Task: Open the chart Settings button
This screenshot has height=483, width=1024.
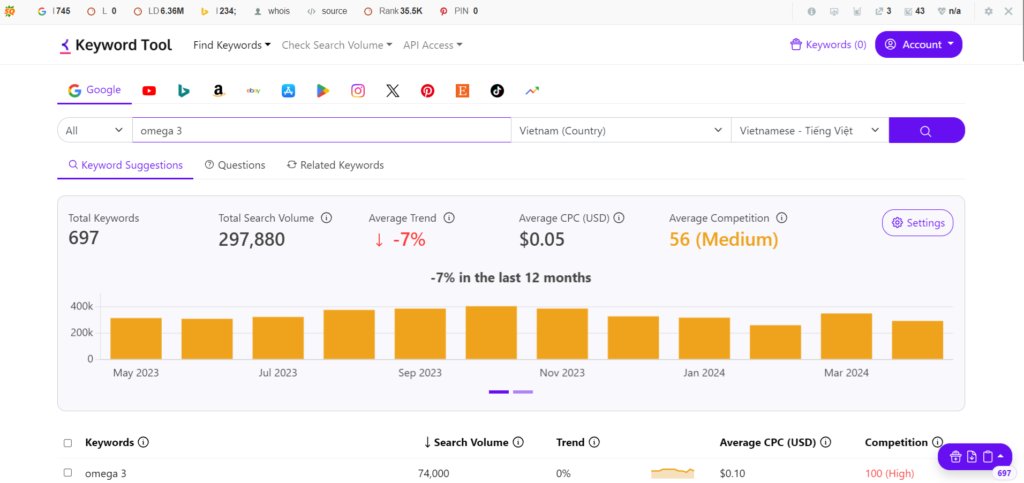Action: tap(918, 223)
